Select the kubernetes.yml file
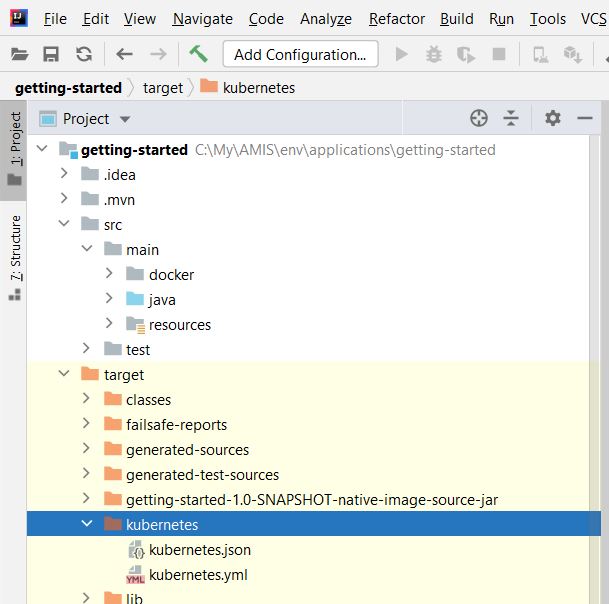Screen dimensions: 609x604 coord(198,575)
